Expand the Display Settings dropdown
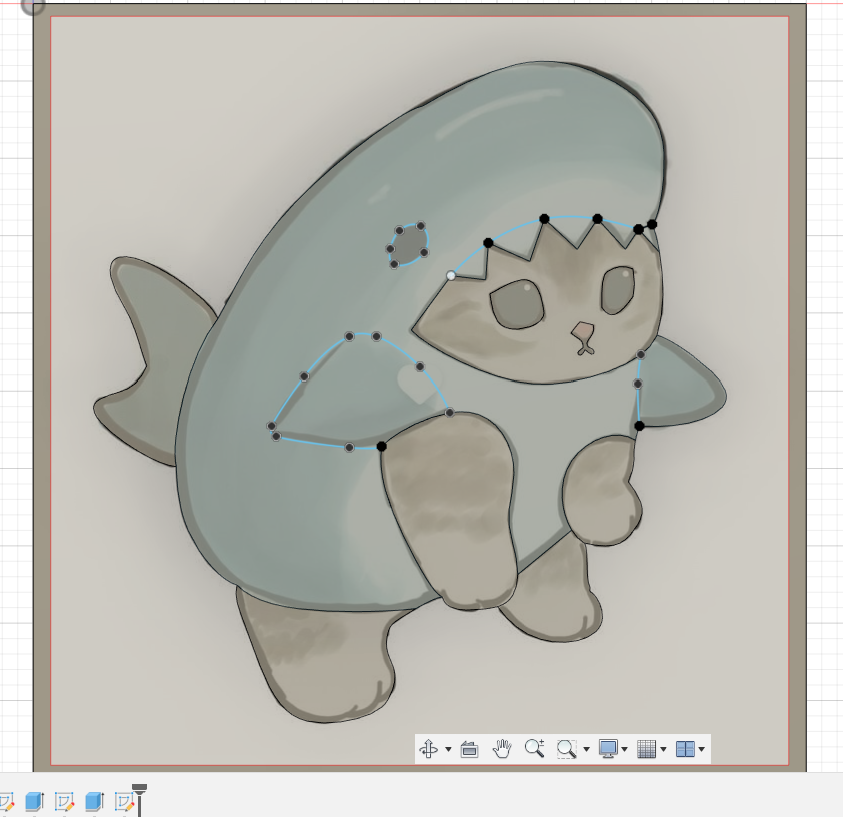Image resolution: width=843 pixels, height=817 pixels. coord(626,749)
